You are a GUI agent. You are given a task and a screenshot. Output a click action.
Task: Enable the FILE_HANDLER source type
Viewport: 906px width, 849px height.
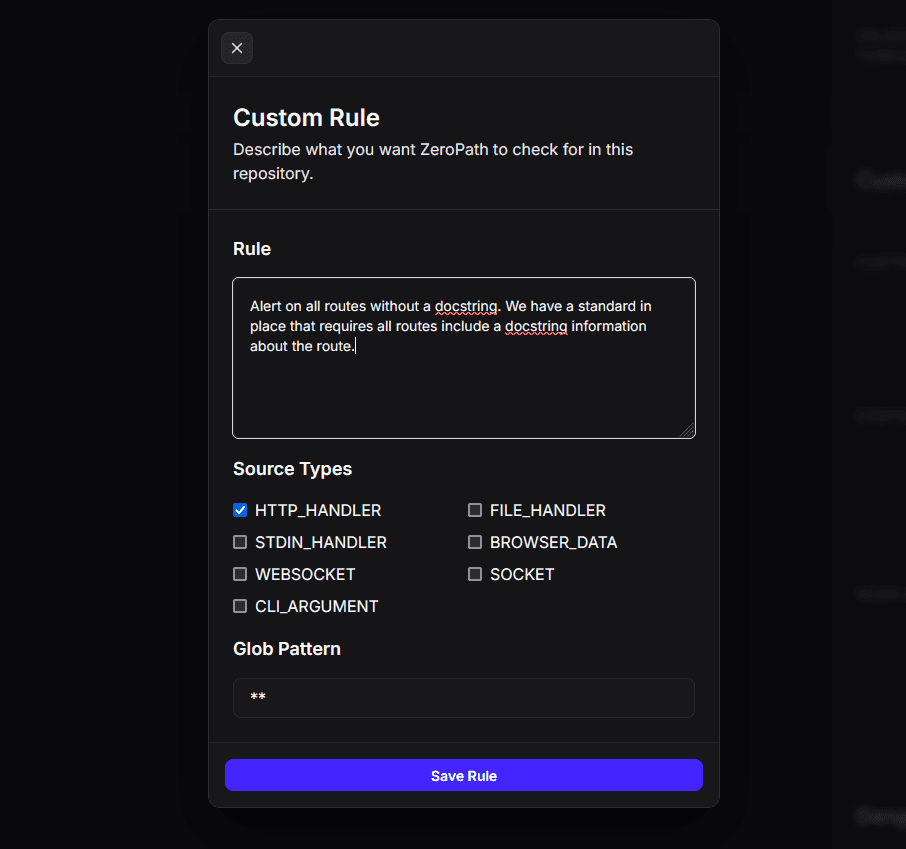click(475, 510)
